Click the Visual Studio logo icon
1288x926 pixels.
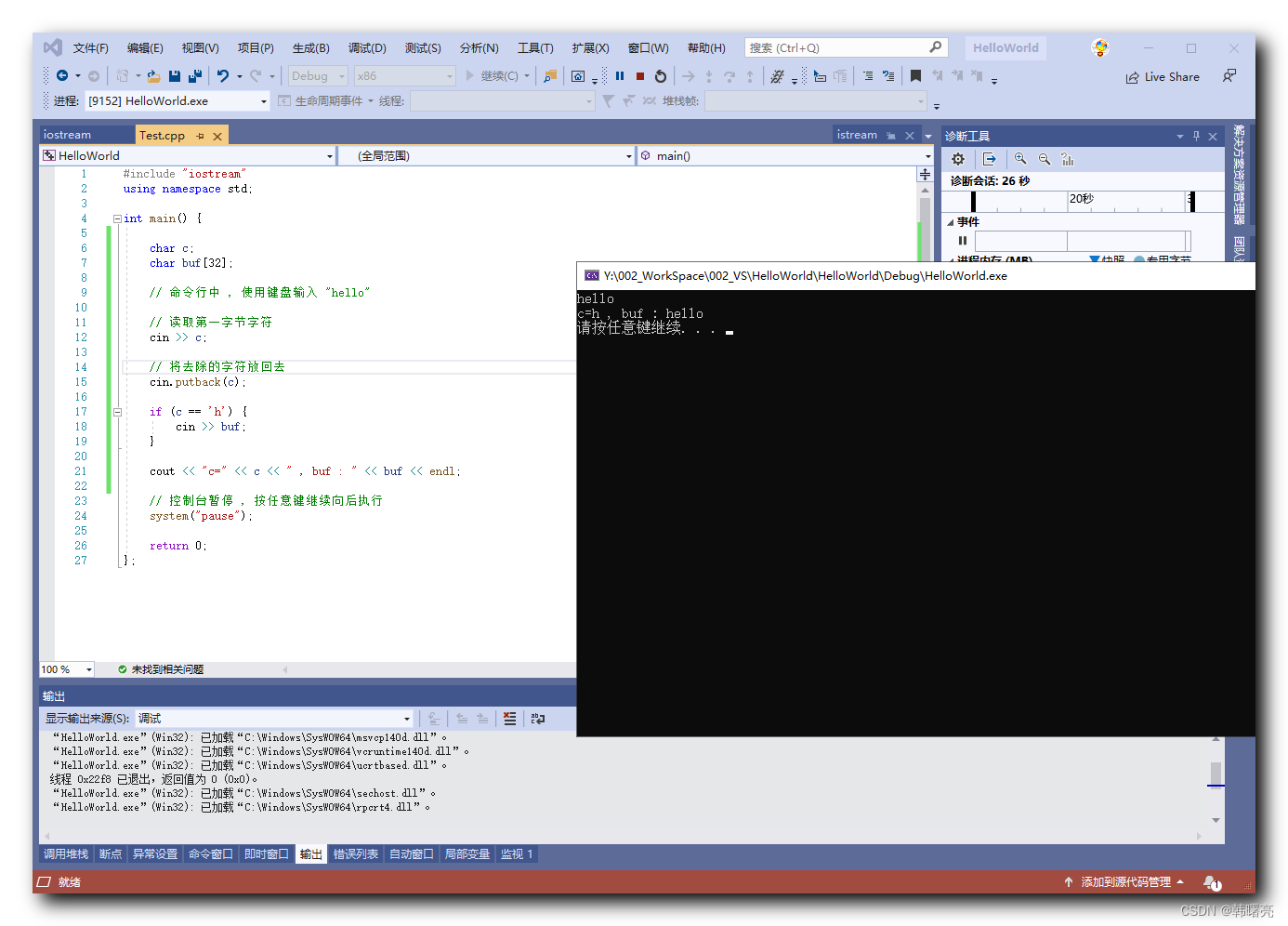pos(53,47)
